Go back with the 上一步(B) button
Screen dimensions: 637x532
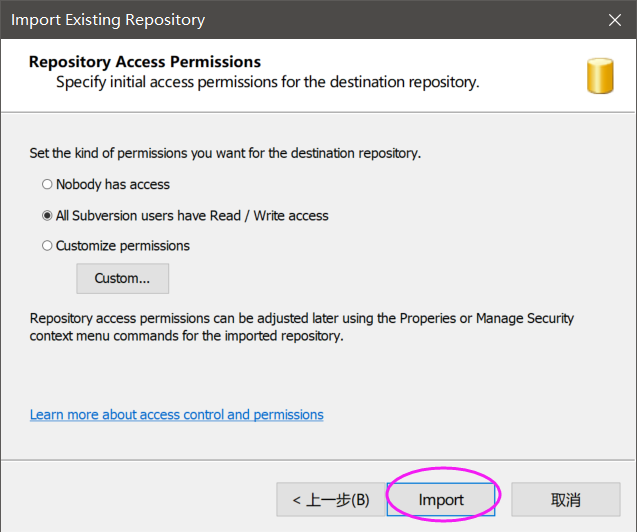[x=331, y=500]
